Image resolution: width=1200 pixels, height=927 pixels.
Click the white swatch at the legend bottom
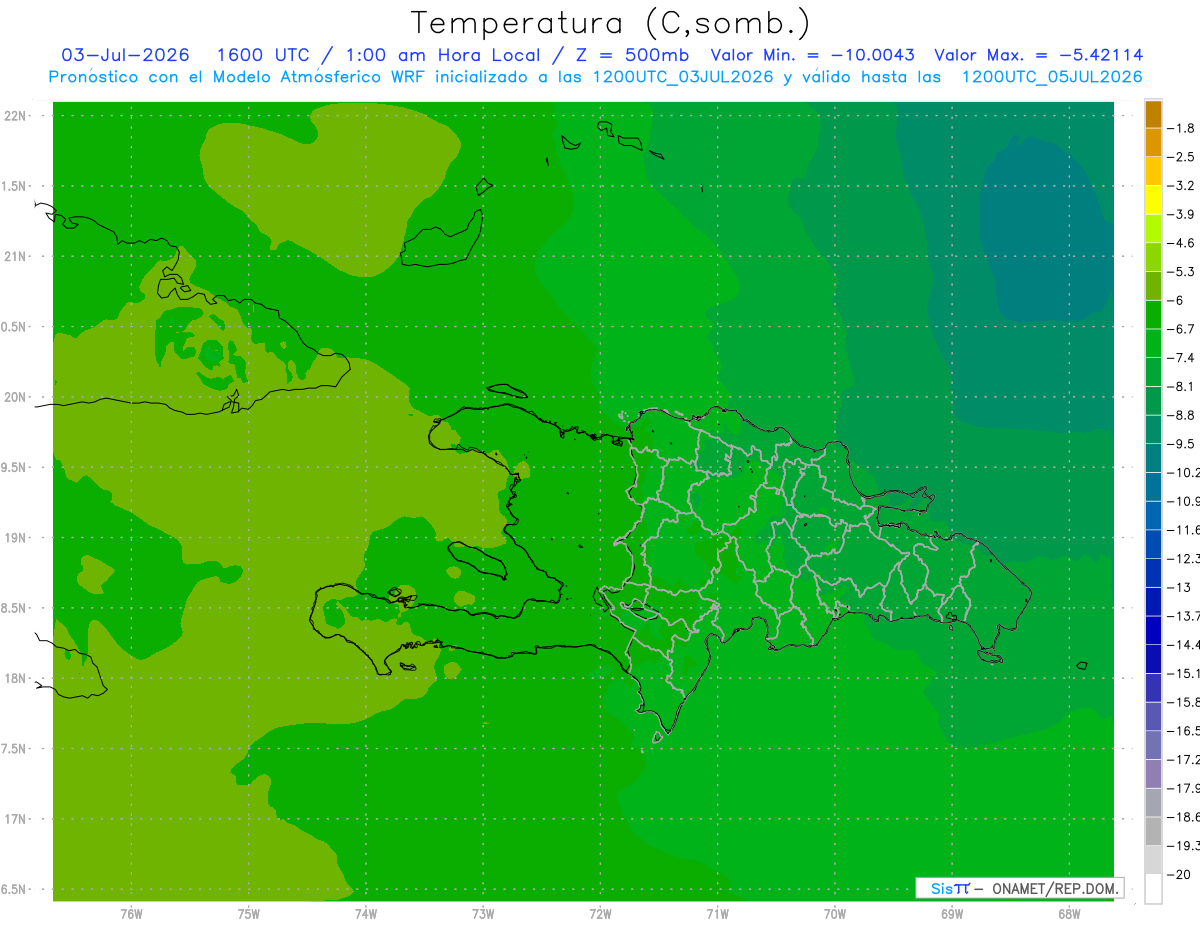pyautogui.click(x=1153, y=889)
